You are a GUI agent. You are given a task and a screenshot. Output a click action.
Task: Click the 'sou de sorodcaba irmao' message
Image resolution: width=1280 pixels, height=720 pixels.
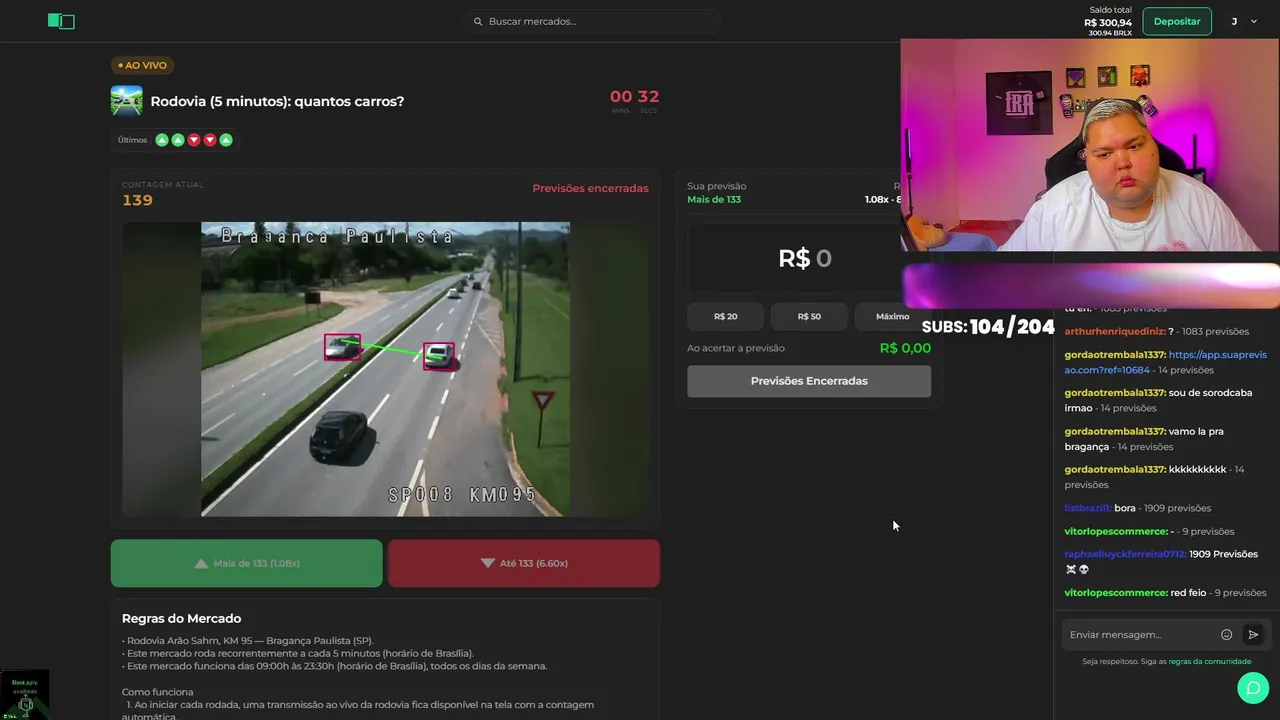(x=1158, y=400)
